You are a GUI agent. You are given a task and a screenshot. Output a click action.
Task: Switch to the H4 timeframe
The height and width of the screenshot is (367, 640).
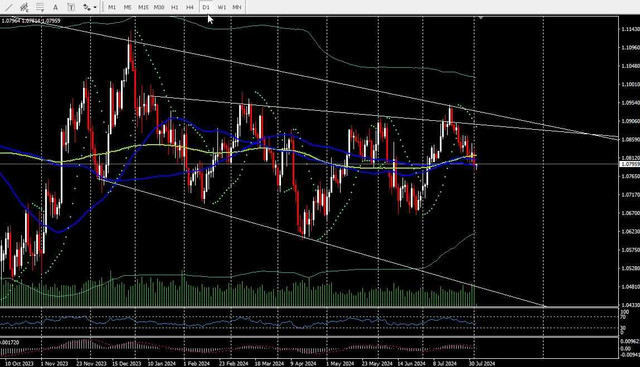tap(190, 7)
